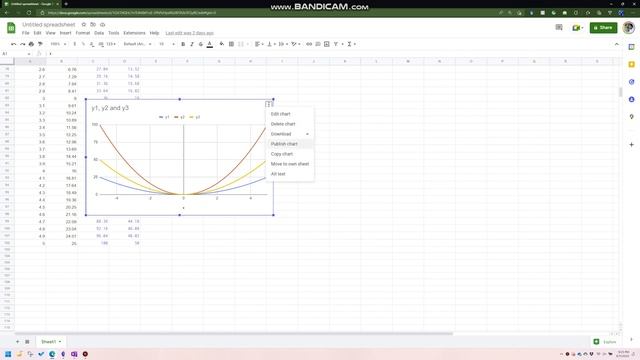640x360 pixels.
Task: Collapse the toolbar with the caret
Action: (x=616, y=44)
